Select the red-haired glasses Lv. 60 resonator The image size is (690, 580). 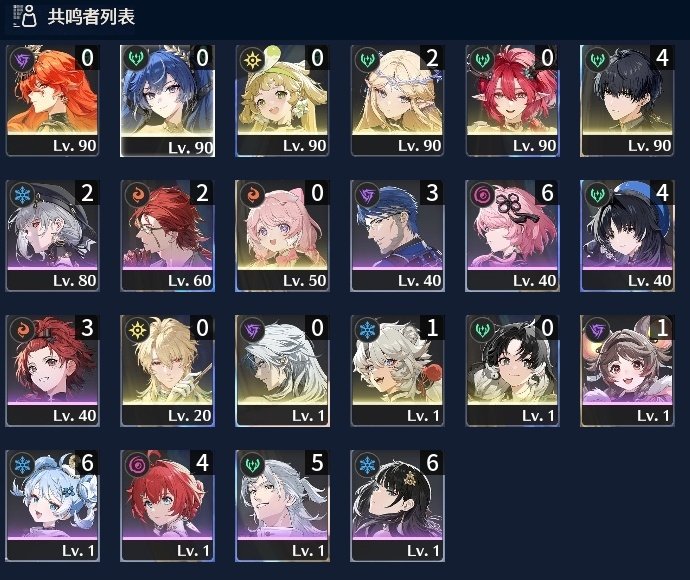[x=168, y=236]
